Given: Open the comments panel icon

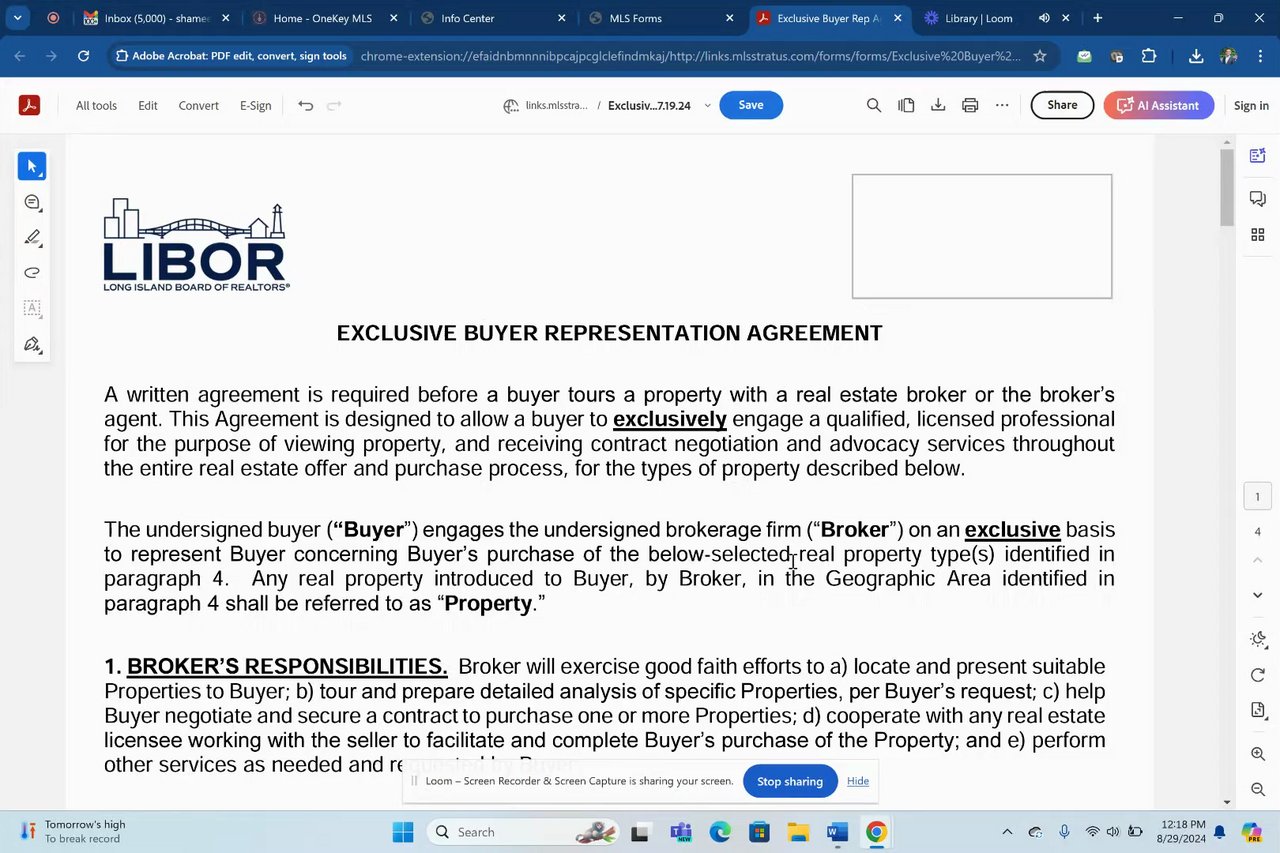Looking at the screenshot, I should tap(1258, 199).
